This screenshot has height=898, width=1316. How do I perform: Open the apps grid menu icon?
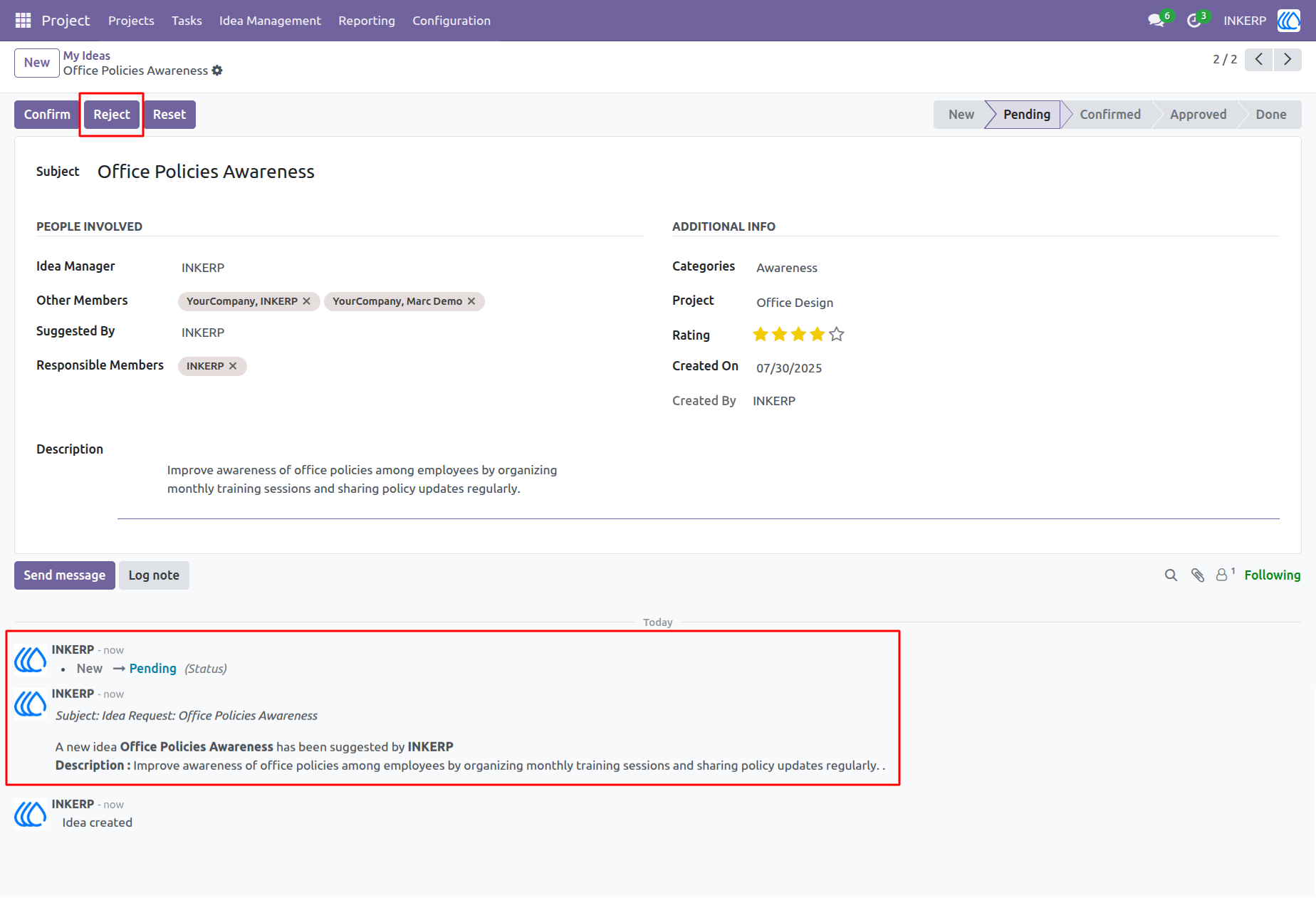[23, 21]
